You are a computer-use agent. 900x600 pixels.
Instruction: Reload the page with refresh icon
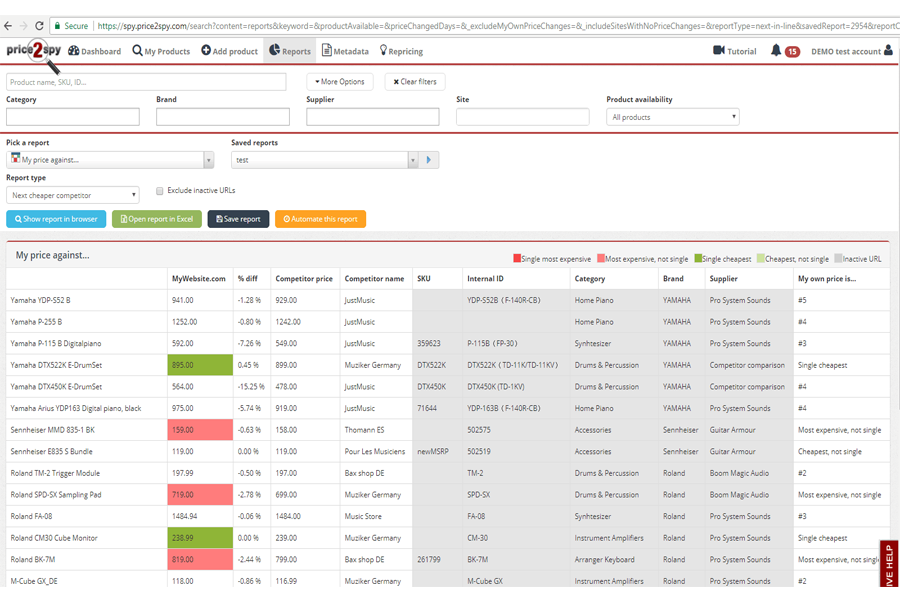tap(39, 26)
